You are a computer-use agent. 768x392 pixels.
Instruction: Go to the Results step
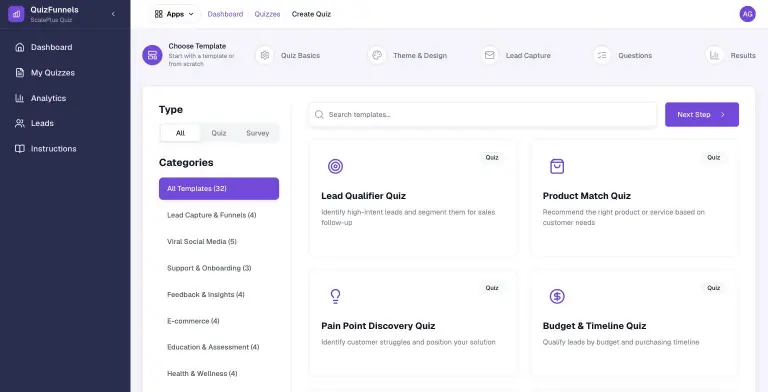[x=743, y=56]
